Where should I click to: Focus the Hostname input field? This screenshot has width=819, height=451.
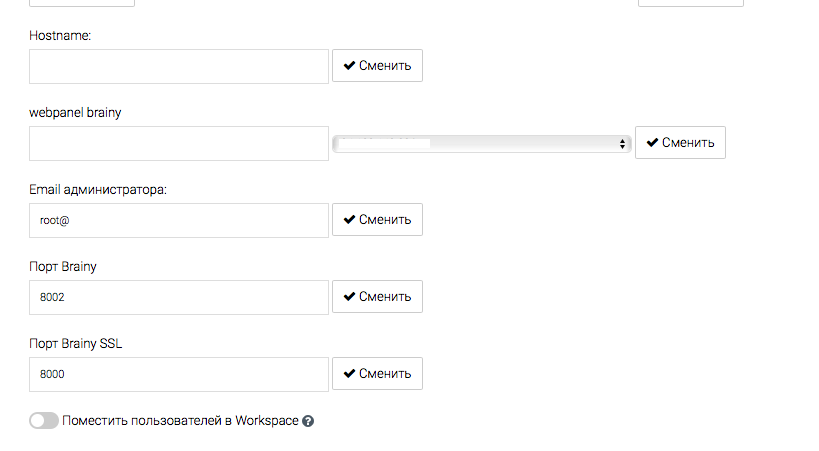(179, 66)
